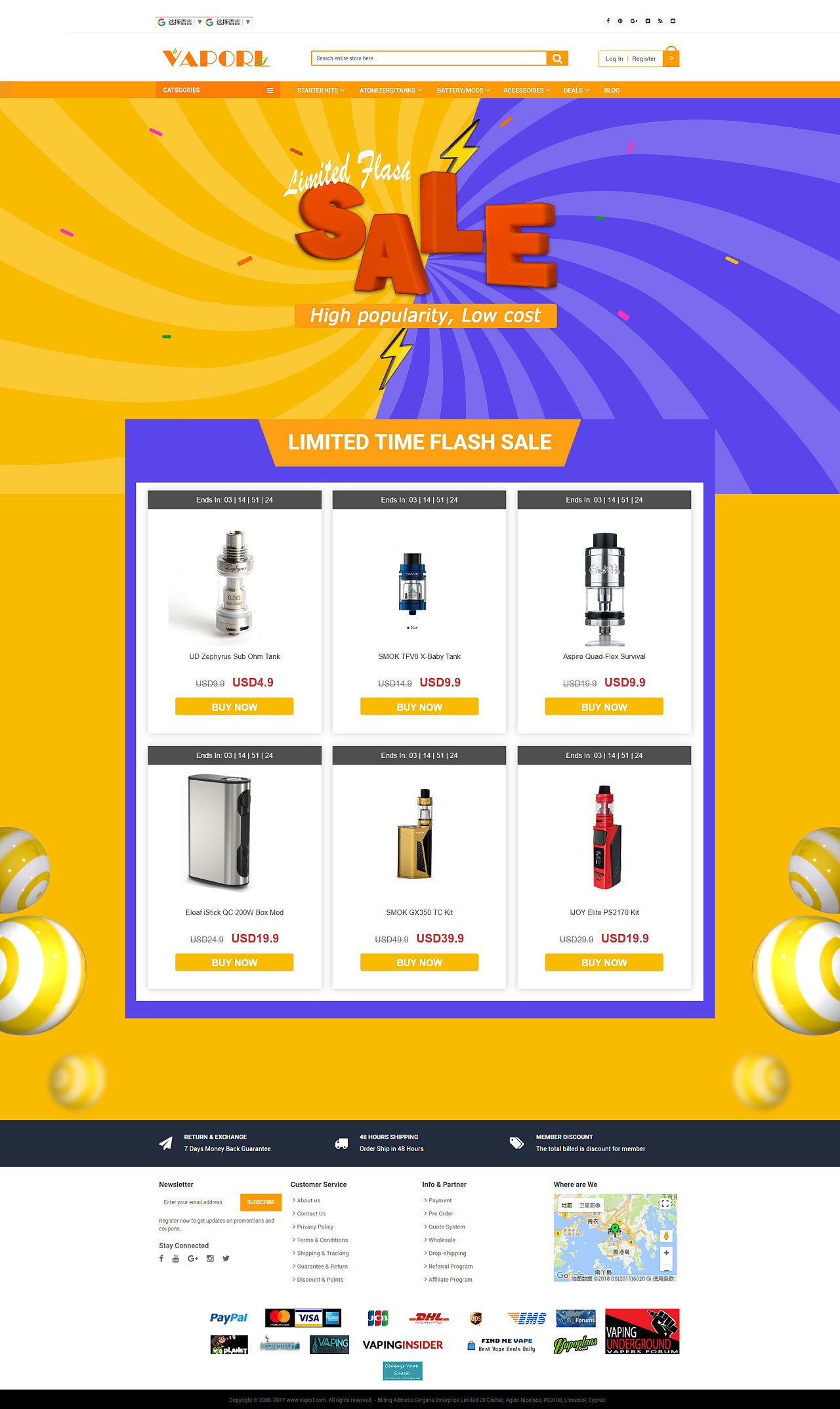Toggle fullscreen view on the map

[665, 1204]
